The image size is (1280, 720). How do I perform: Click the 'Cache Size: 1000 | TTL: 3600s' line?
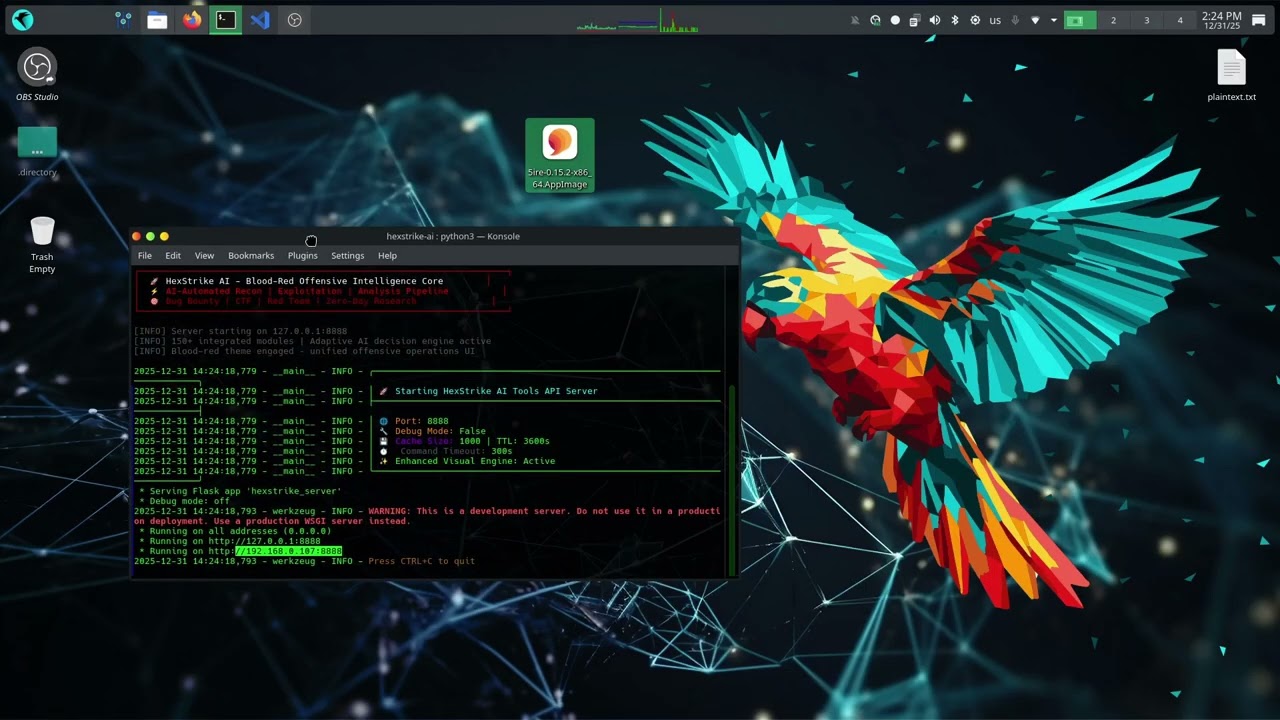pyautogui.click(x=472, y=441)
